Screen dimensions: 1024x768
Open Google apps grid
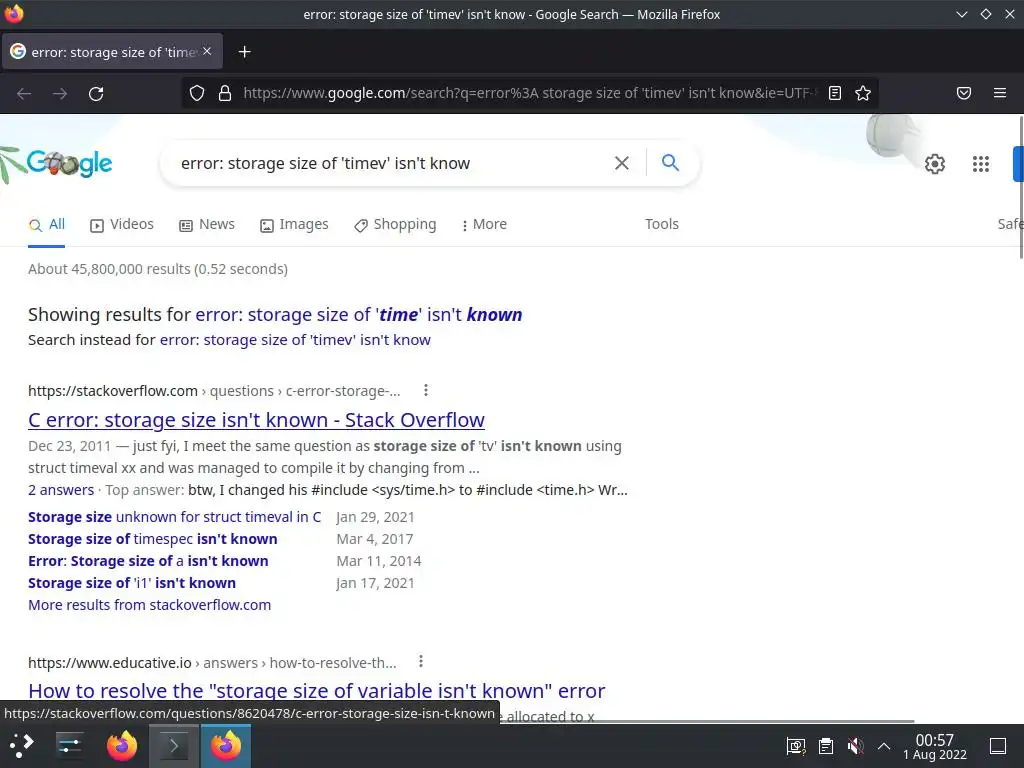click(x=980, y=163)
